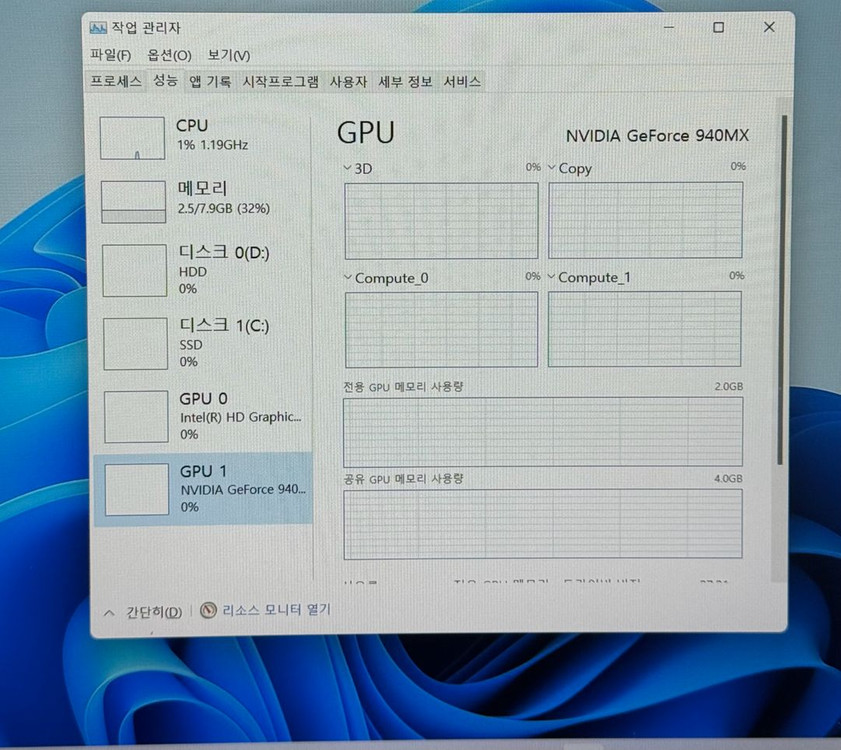Open the Compute_0 engine dropdown
Screen dimensions: 841x750
point(347,278)
